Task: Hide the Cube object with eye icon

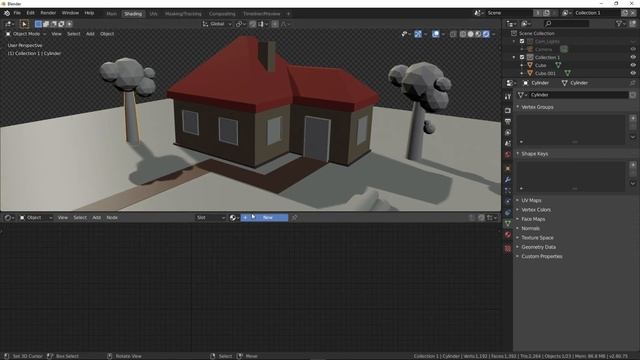Action: pyautogui.click(x=633, y=65)
